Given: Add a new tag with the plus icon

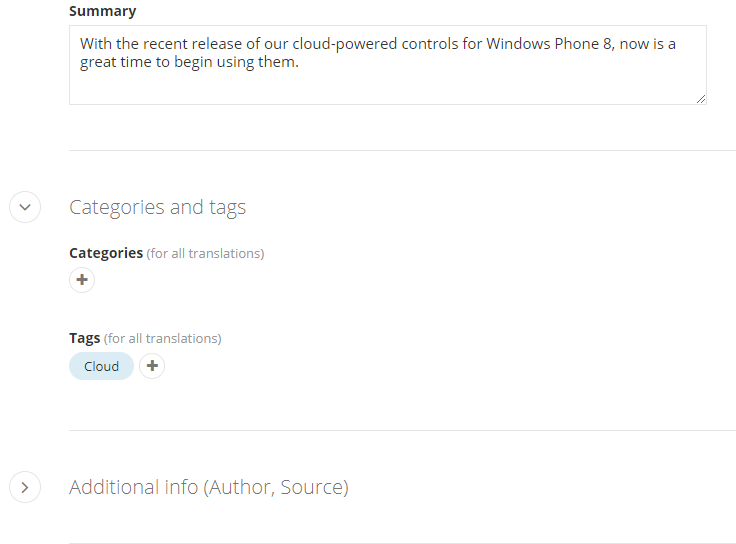Looking at the screenshot, I should coord(152,366).
